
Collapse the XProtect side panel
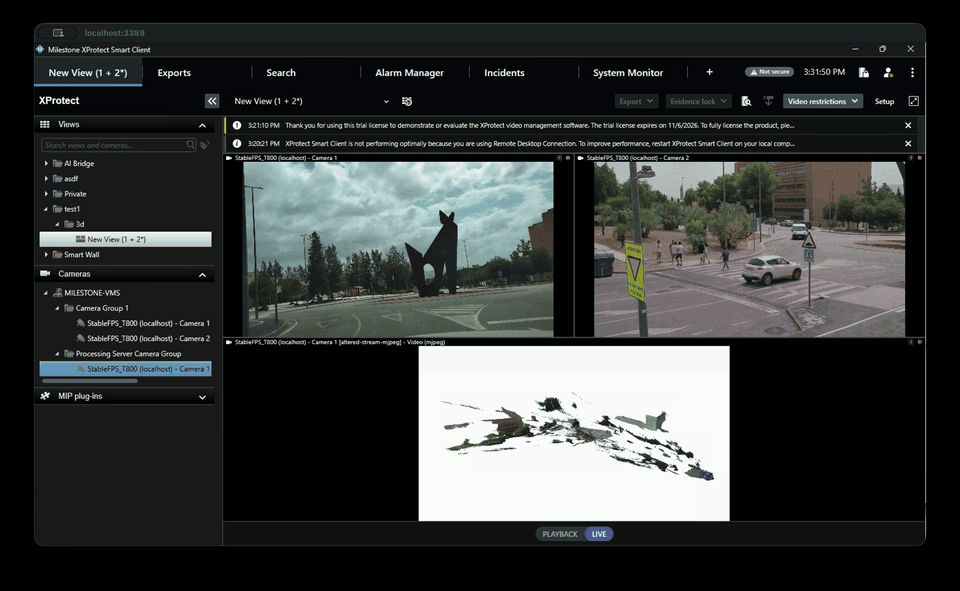click(212, 101)
